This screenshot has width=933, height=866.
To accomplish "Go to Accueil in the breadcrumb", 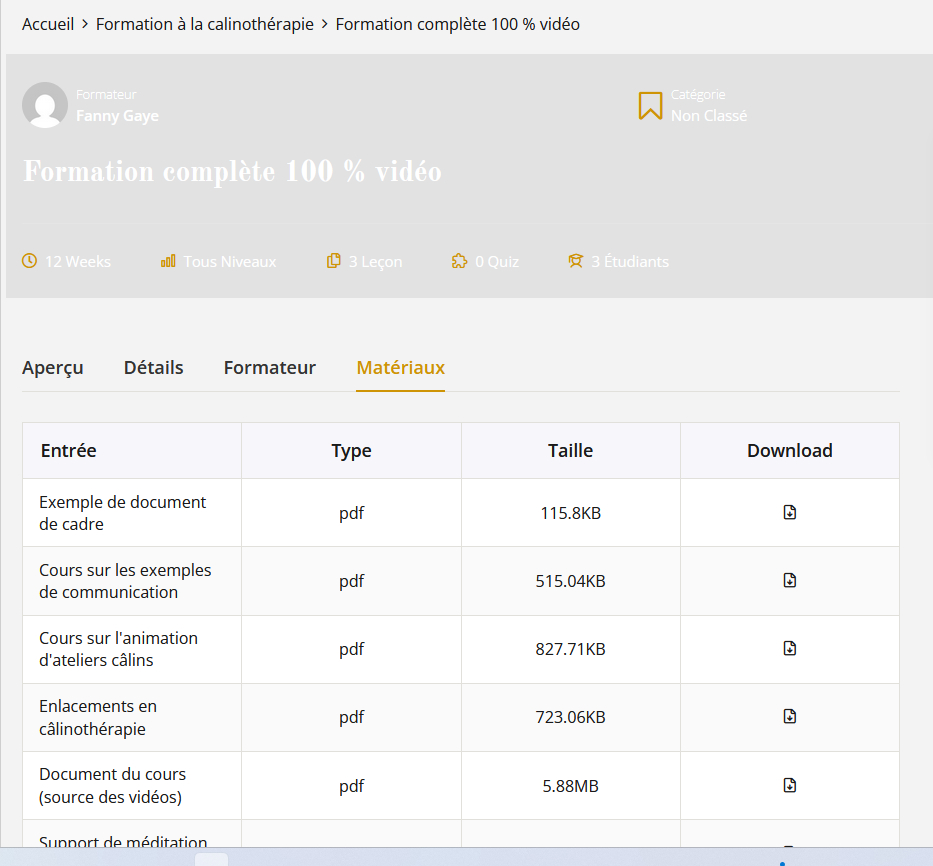I will (48, 24).
